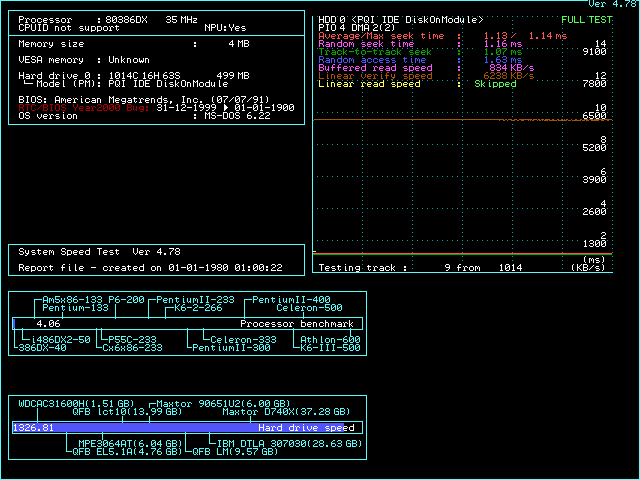Click the Athlon-600 benchmark marker

tap(329, 339)
